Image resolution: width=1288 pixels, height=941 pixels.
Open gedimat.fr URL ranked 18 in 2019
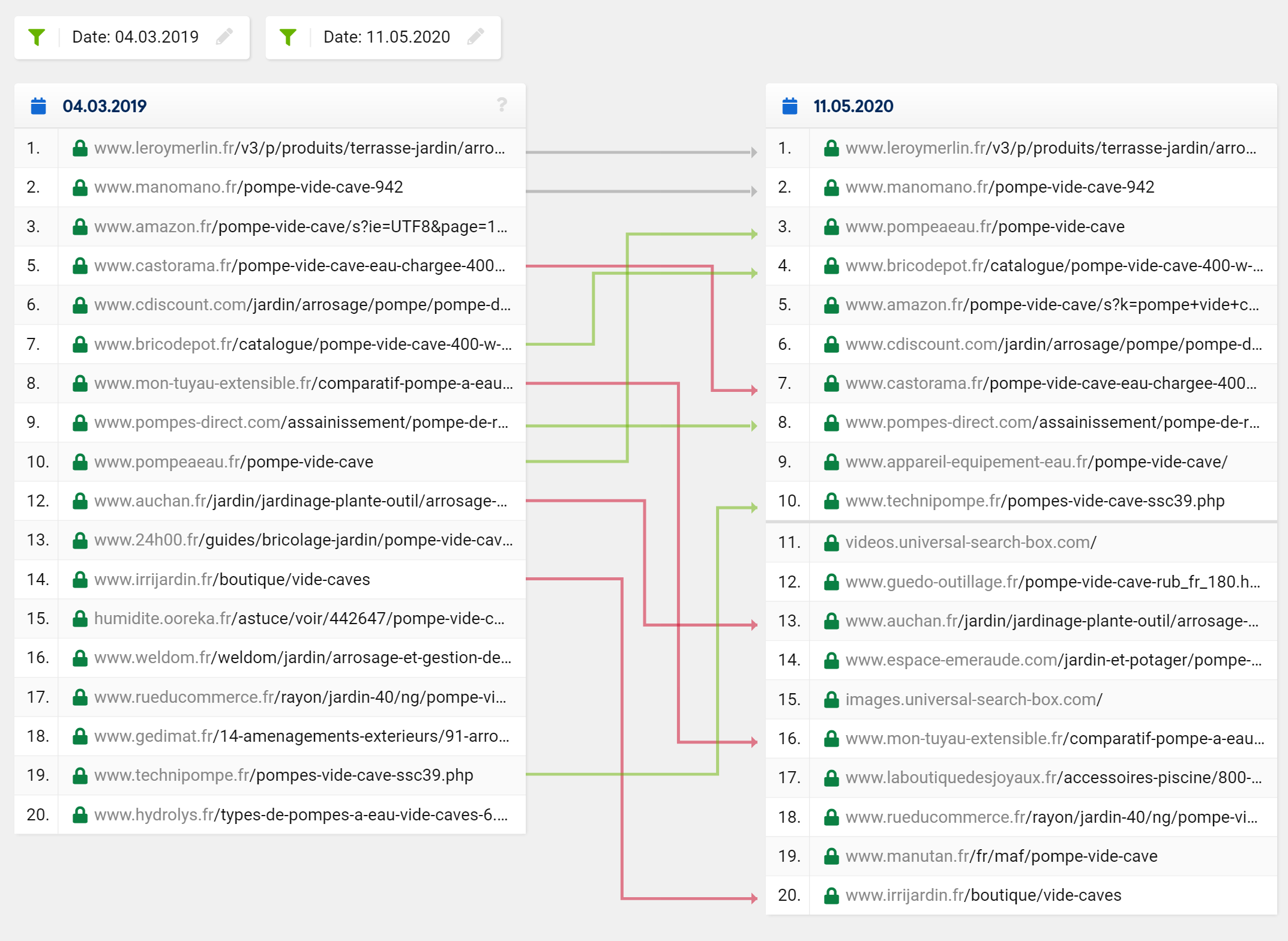(302, 736)
